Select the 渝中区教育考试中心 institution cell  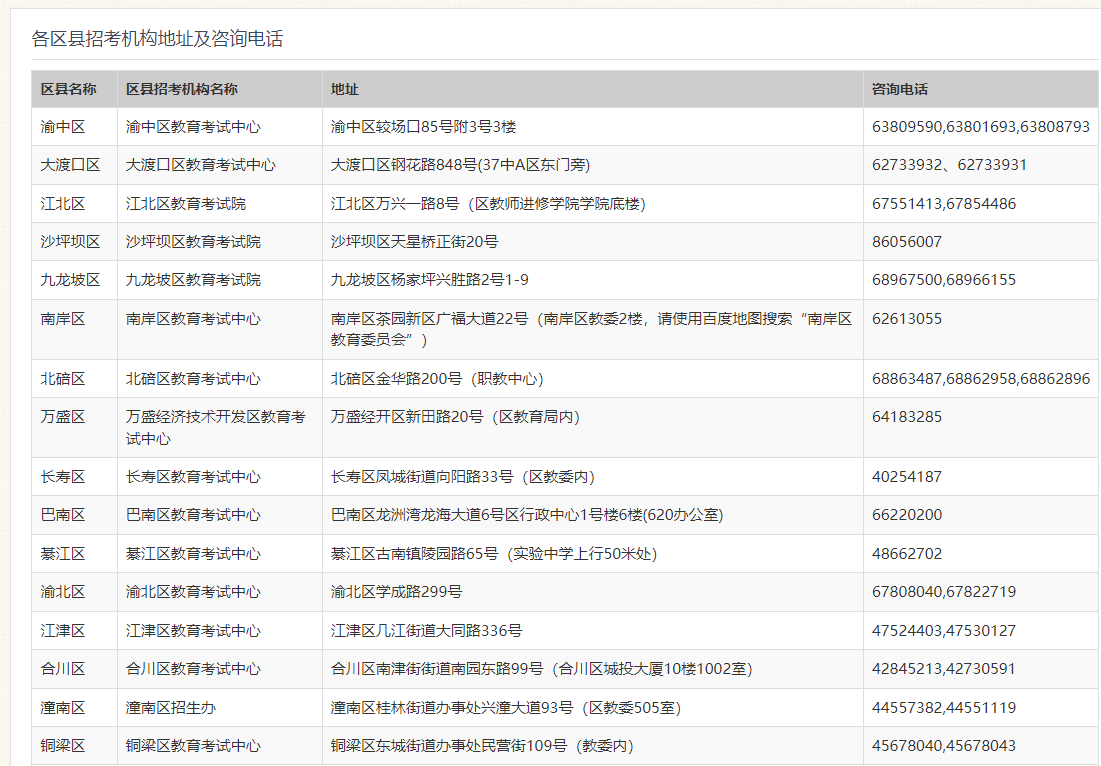click(x=193, y=127)
